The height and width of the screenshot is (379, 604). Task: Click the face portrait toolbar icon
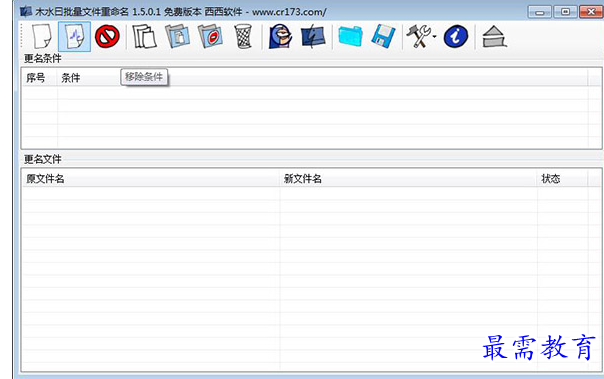(x=280, y=37)
